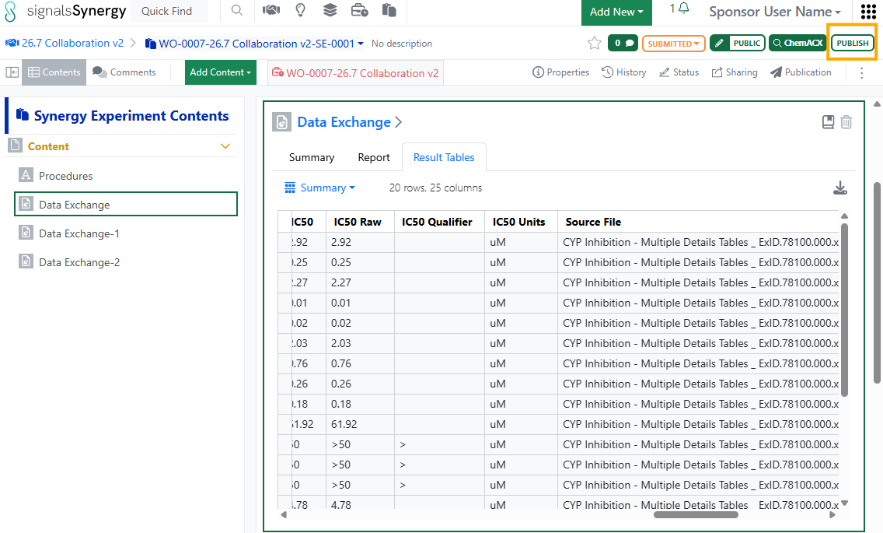This screenshot has width=883, height=533.
Task: Expand the WO-0007 experiment breadcrumb dropdown
Action: click(360, 43)
